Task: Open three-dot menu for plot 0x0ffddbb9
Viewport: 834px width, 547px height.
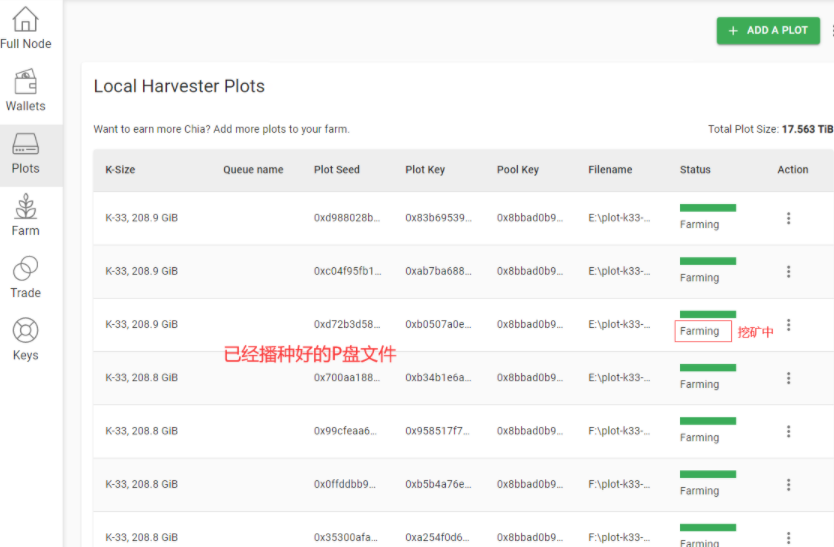Action: tap(788, 484)
